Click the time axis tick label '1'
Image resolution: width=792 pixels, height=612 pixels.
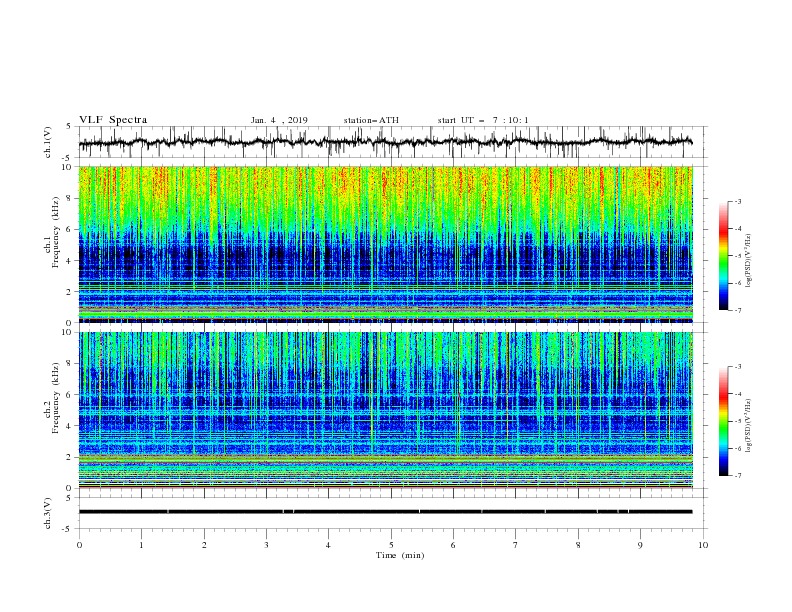[x=142, y=545]
